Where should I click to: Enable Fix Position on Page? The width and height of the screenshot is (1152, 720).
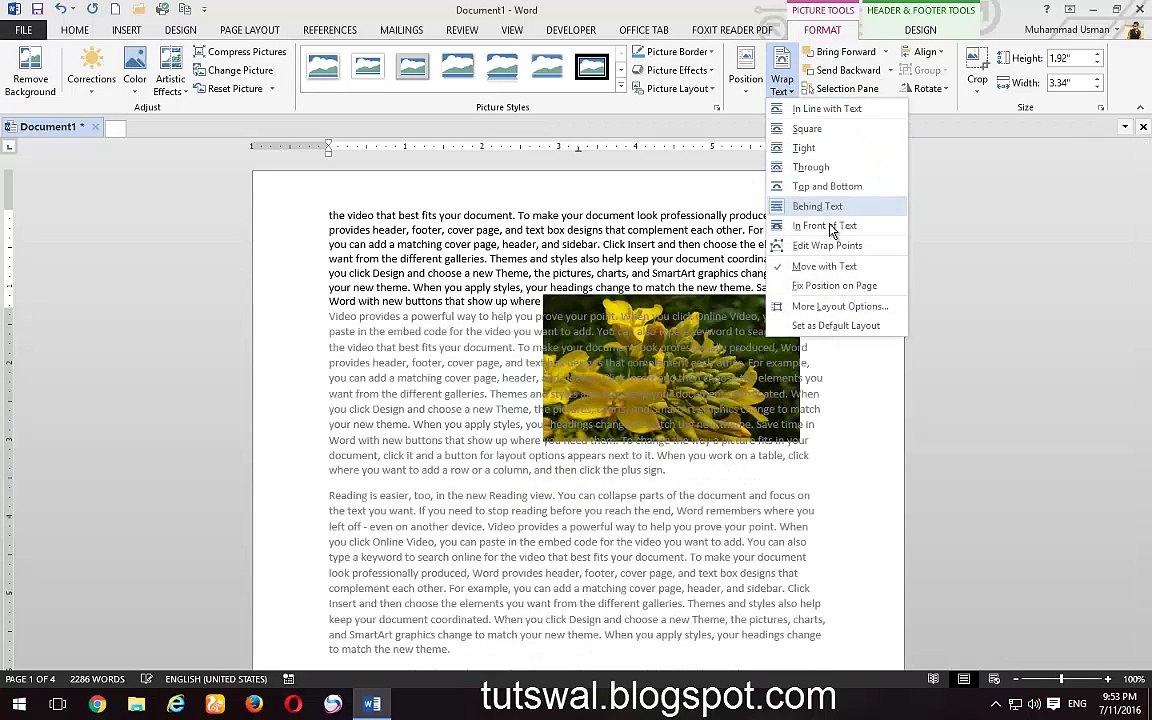837,286
